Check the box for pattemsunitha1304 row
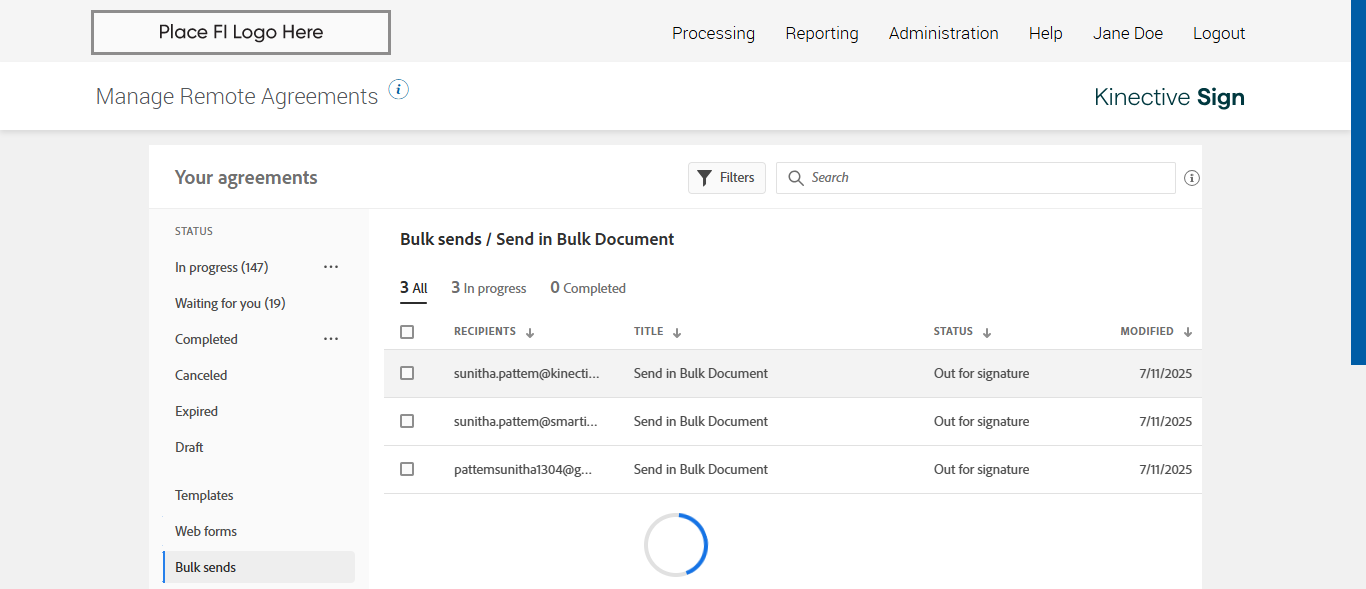The image size is (1366, 589). [407, 469]
